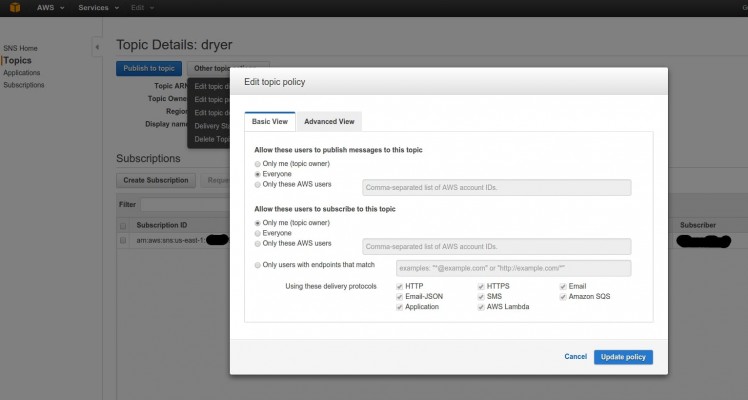The height and width of the screenshot is (400, 748).
Task: Toggle the HTTPS delivery protocol checkbox
Action: pyautogui.click(x=481, y=286)
